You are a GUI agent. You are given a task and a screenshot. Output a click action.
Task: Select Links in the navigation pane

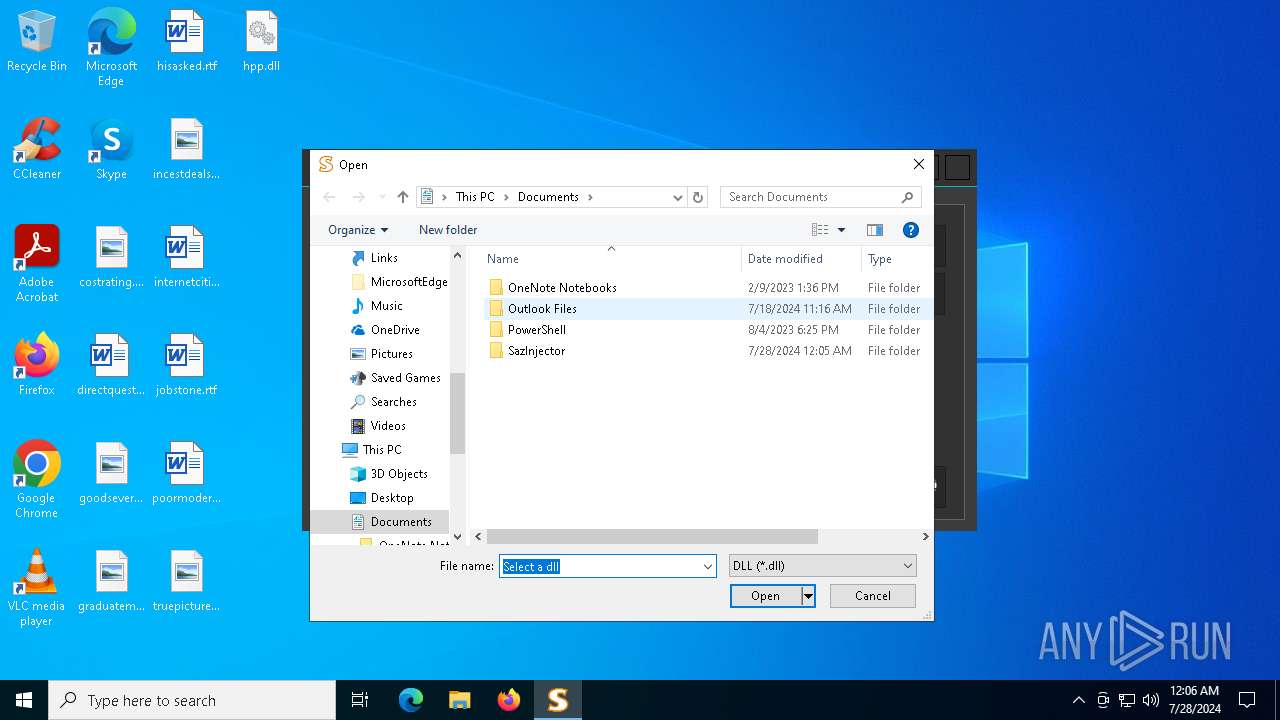tap(384, 258)
